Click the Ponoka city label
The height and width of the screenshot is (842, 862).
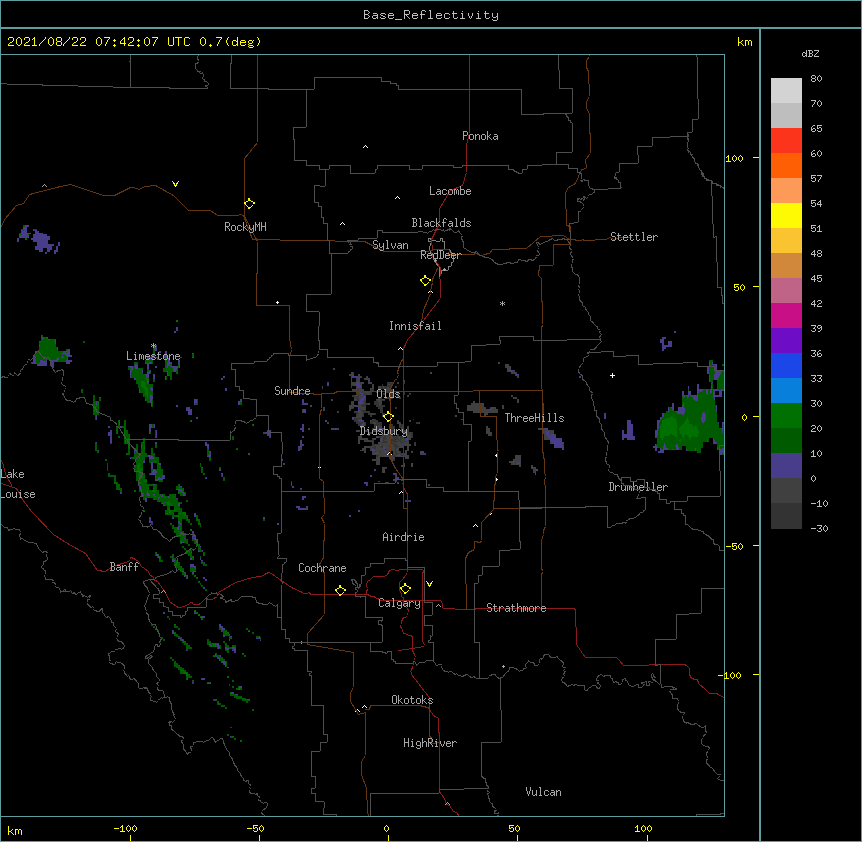coord(480,136)
